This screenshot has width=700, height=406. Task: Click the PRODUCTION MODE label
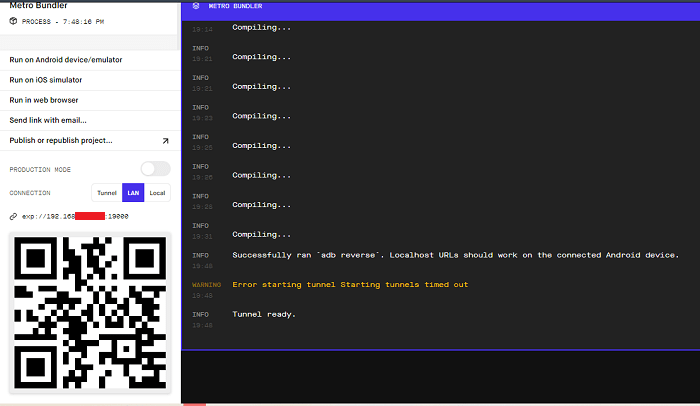click(40, 170)
